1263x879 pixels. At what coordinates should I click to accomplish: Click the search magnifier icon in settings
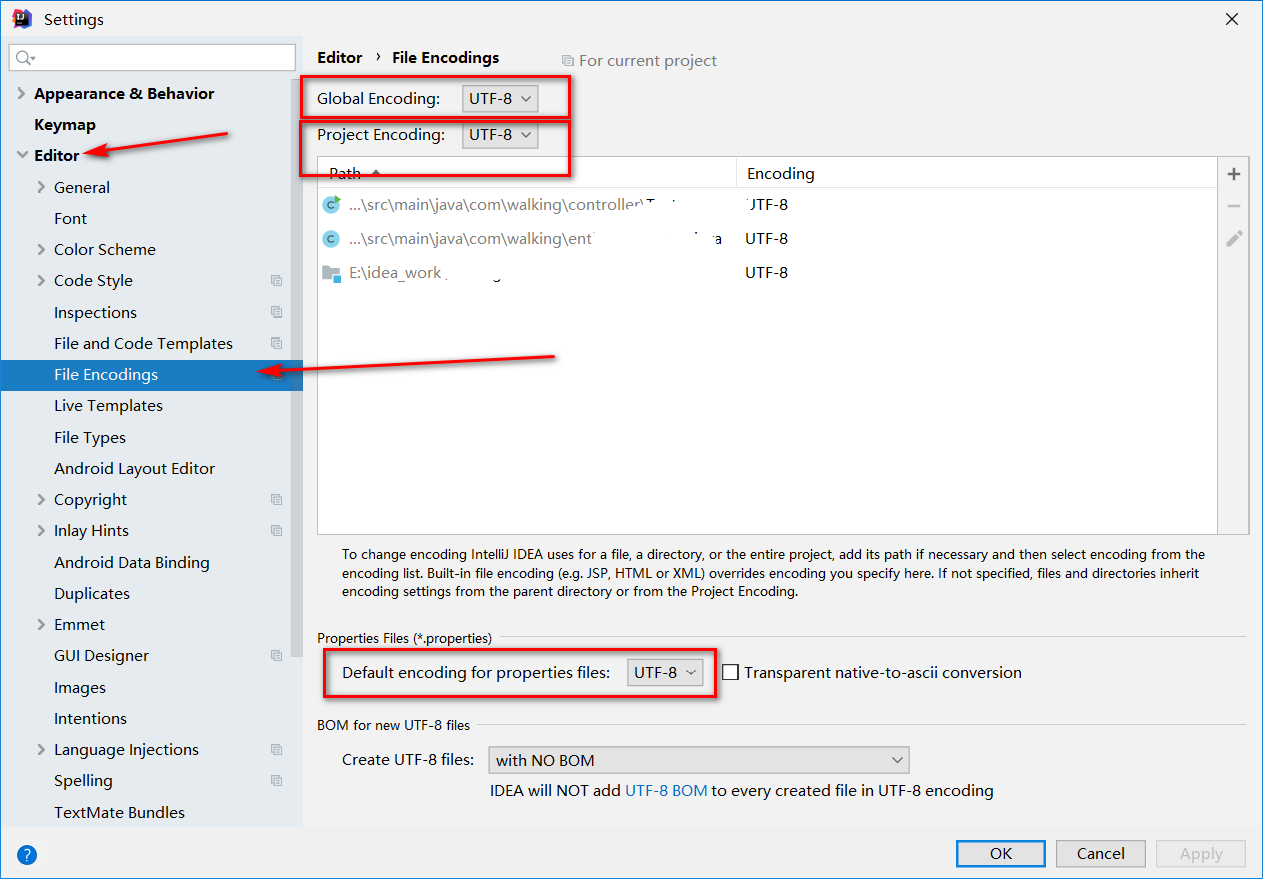(25, 58)
